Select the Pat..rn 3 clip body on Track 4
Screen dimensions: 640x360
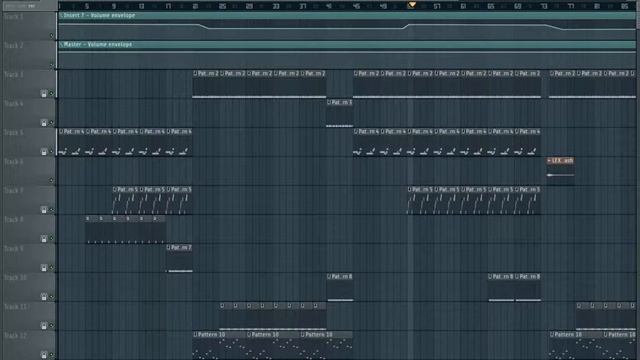pyautogui.click(x=340, y=116)
